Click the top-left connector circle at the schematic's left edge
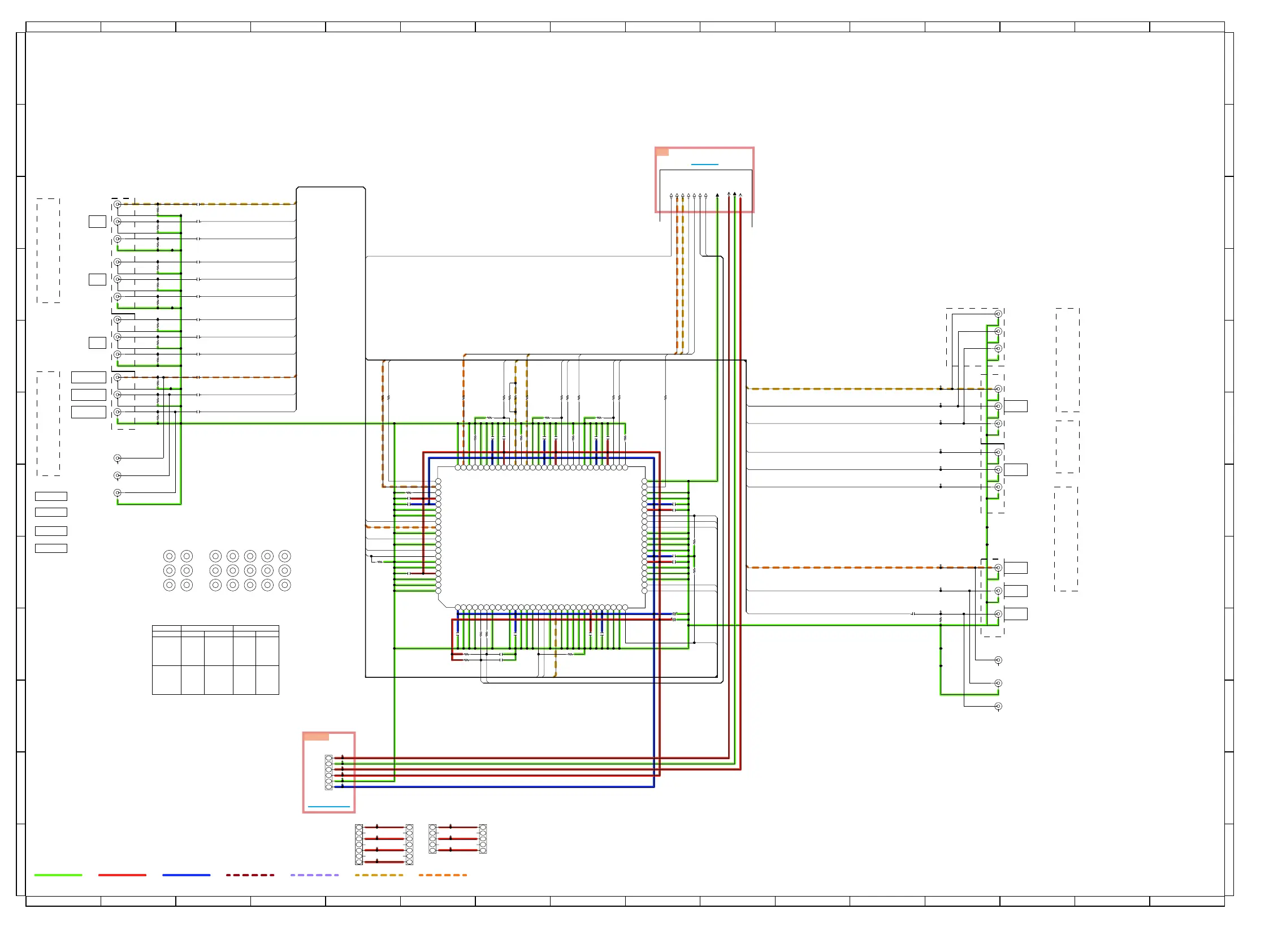The image size is (1282, 952). pos(118,204)
